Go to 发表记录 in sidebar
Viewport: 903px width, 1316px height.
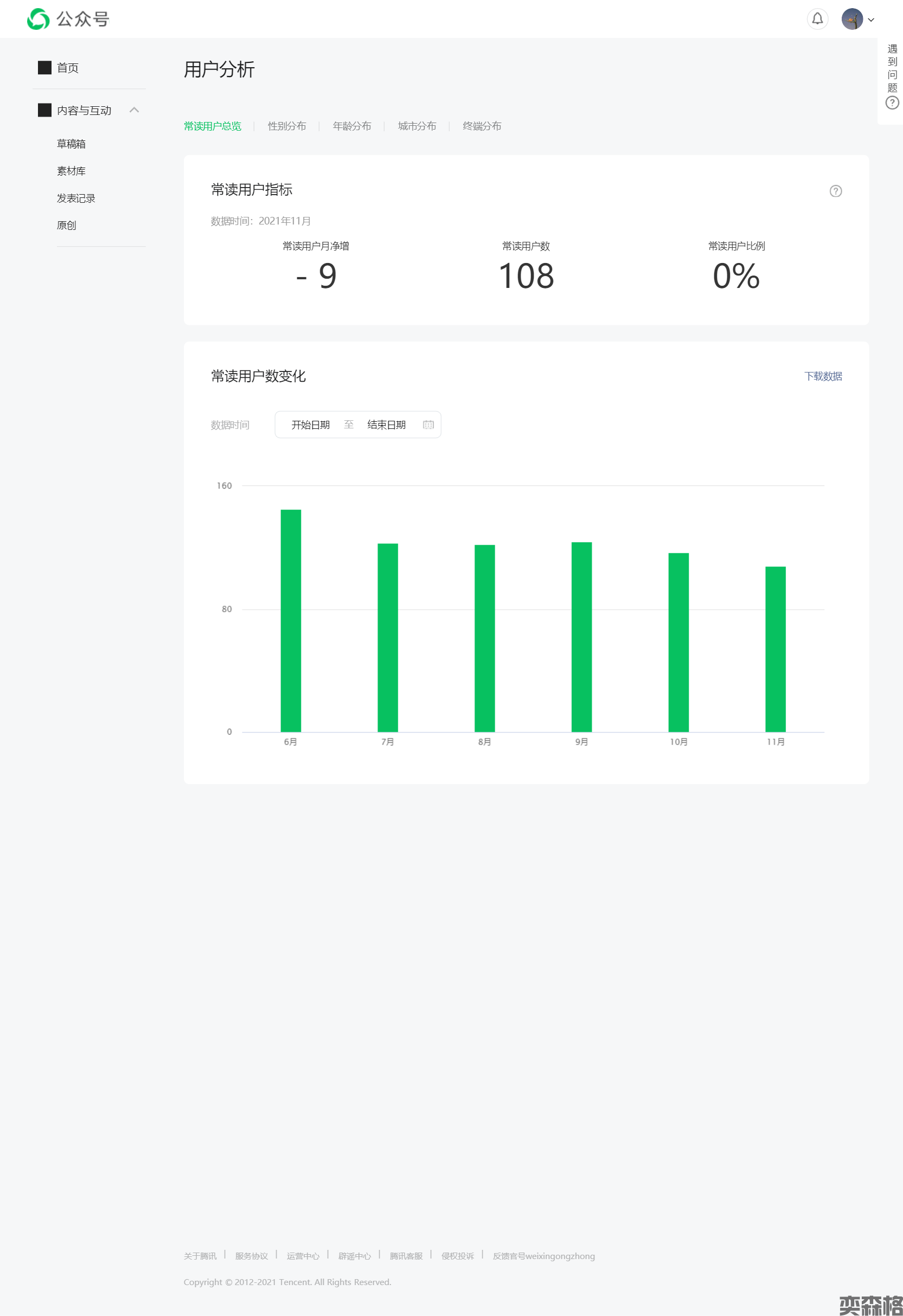tap(76, 198)
